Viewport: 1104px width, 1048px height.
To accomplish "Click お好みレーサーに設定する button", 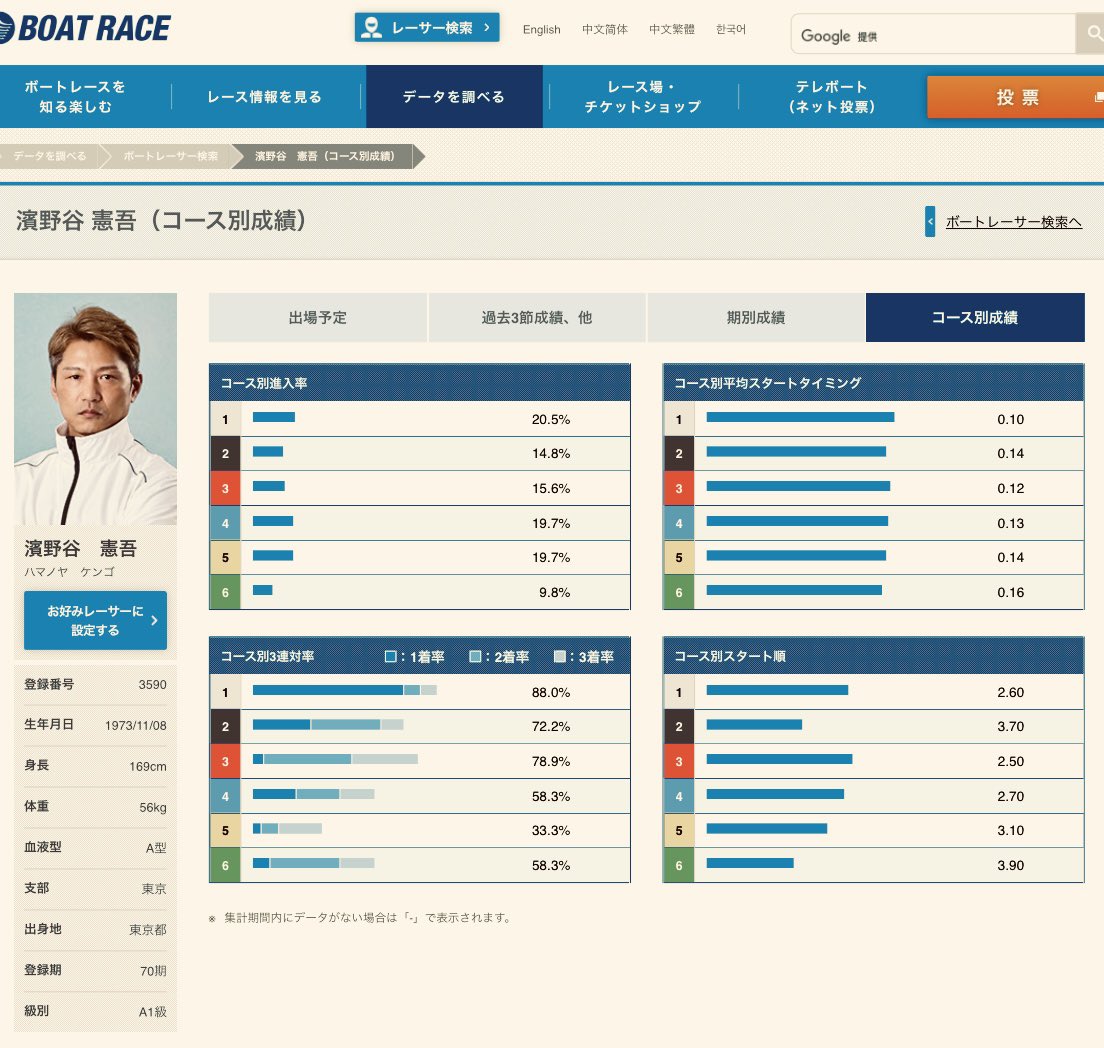I will click(x=95, y=620).
